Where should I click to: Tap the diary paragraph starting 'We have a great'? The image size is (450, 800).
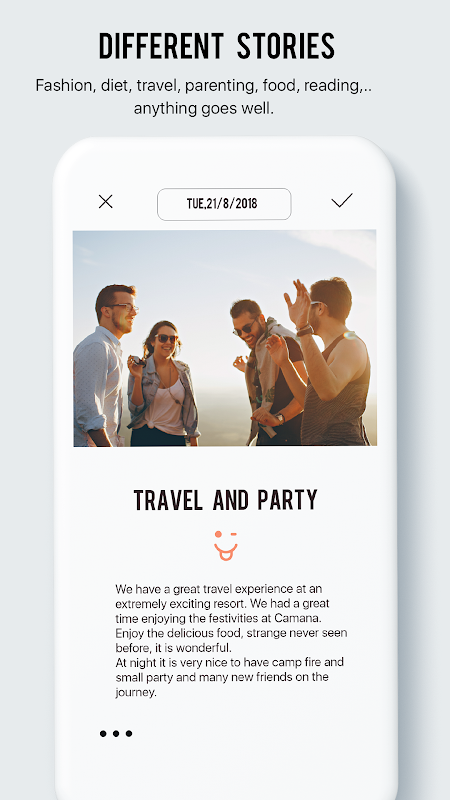tap(231, 618)
